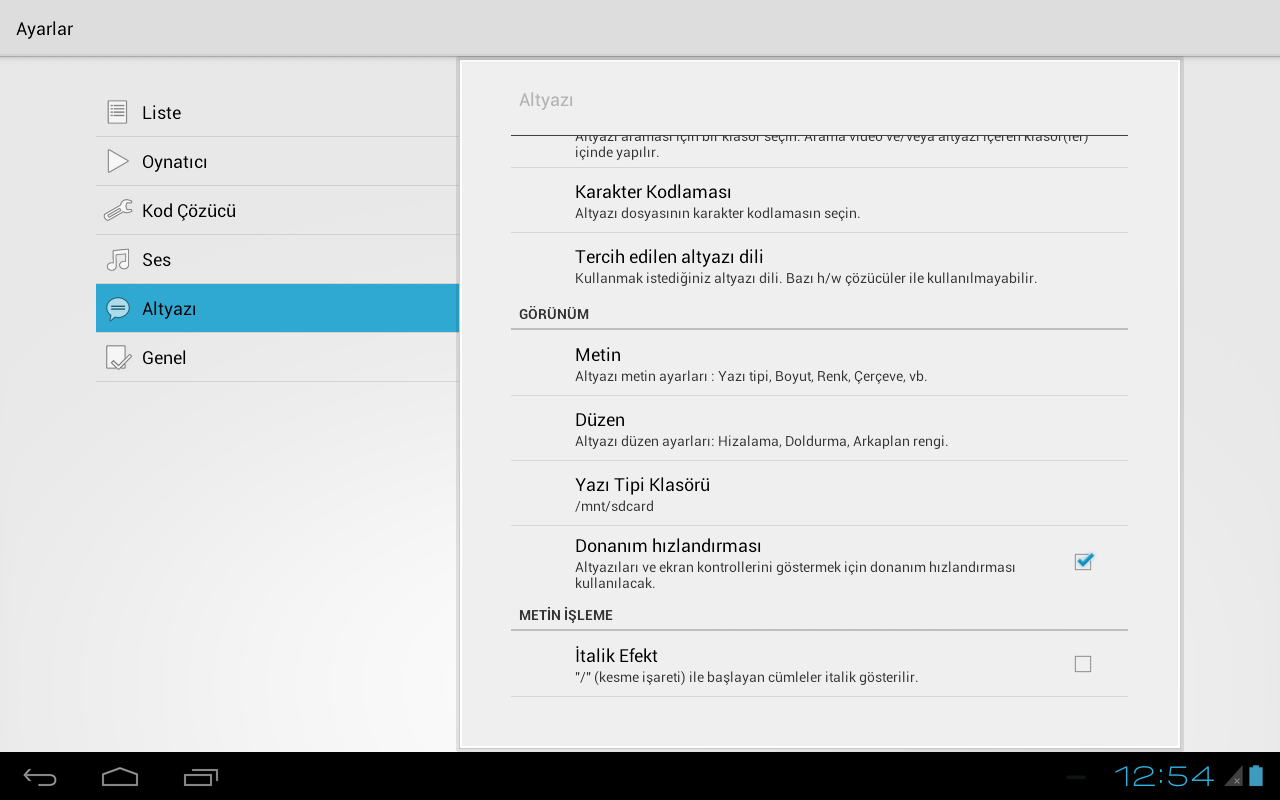Click the GÖRÜNÜM section header
The width and height of the screenshot is (1280, 800).
(x=554, y=314)
